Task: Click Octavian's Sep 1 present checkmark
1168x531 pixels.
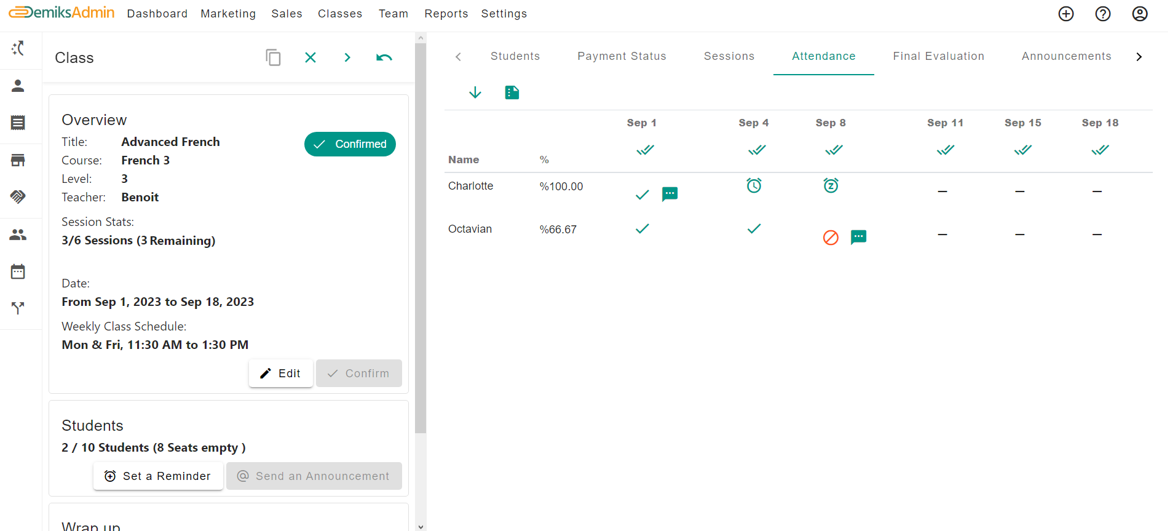Action: pyautogui.click(x=642, y=229)
